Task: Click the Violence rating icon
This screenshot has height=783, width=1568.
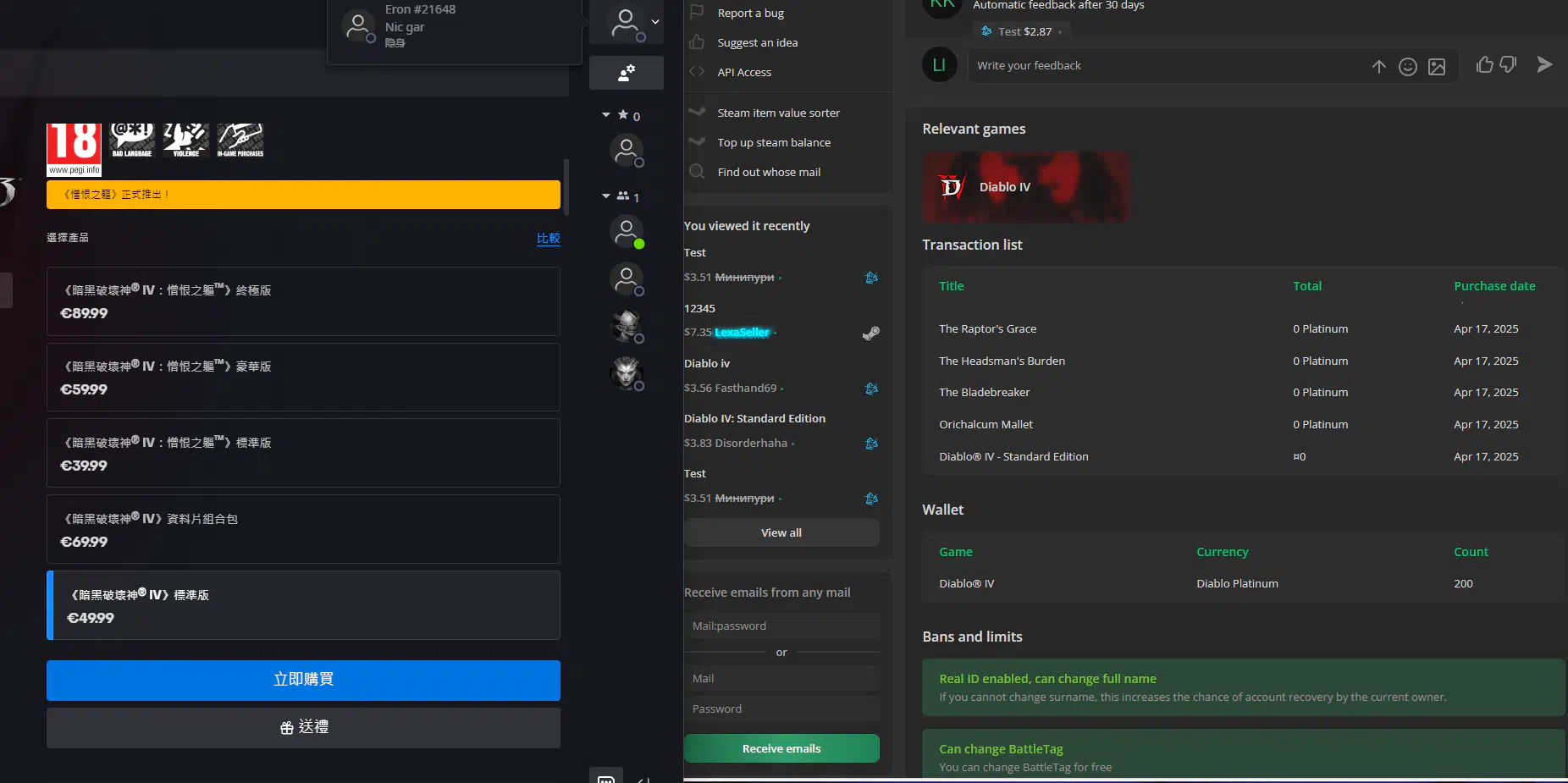Action: pyautogui.click(x=186, y=141)
